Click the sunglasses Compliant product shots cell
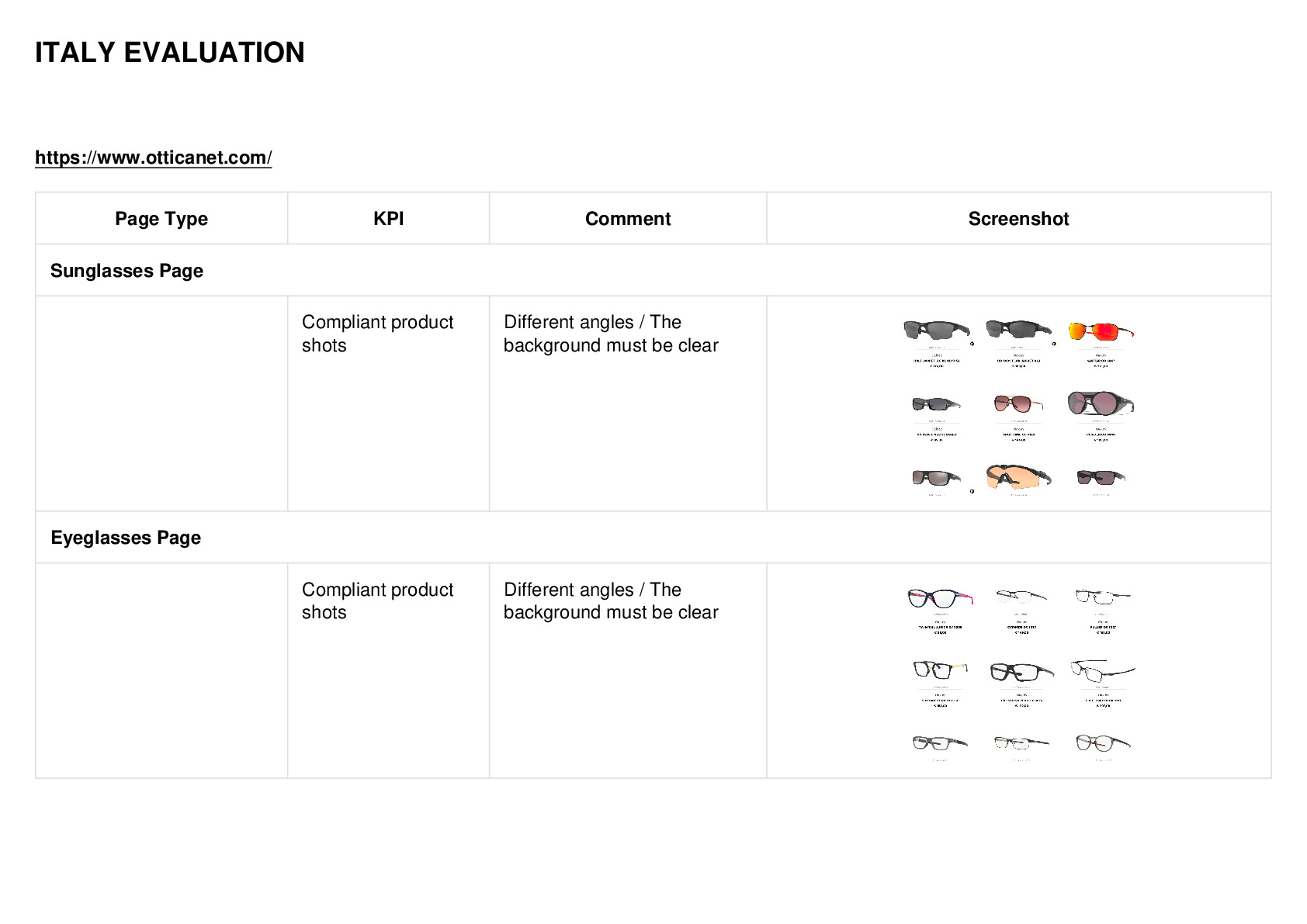The width and height of the screenshot is (1307, 924). tap(388, 403)
